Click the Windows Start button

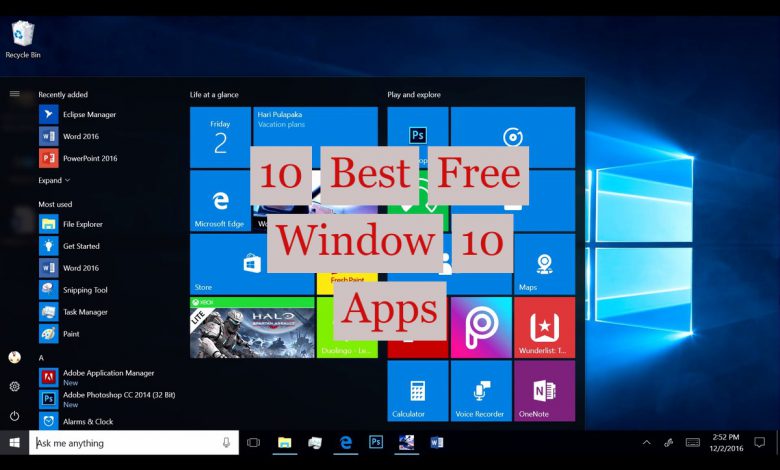(14, 442)
